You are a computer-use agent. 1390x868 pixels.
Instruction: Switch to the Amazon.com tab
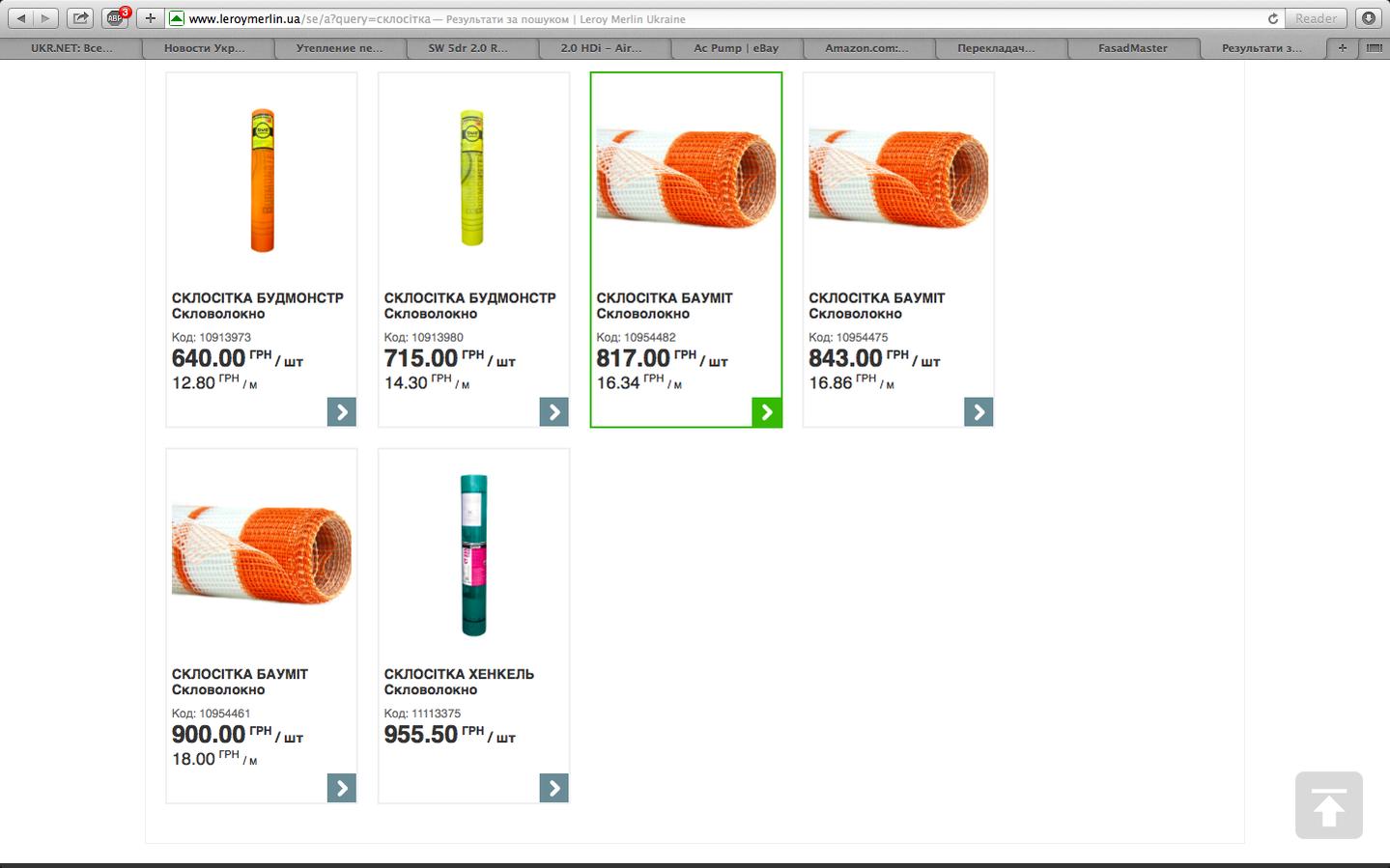866,47
